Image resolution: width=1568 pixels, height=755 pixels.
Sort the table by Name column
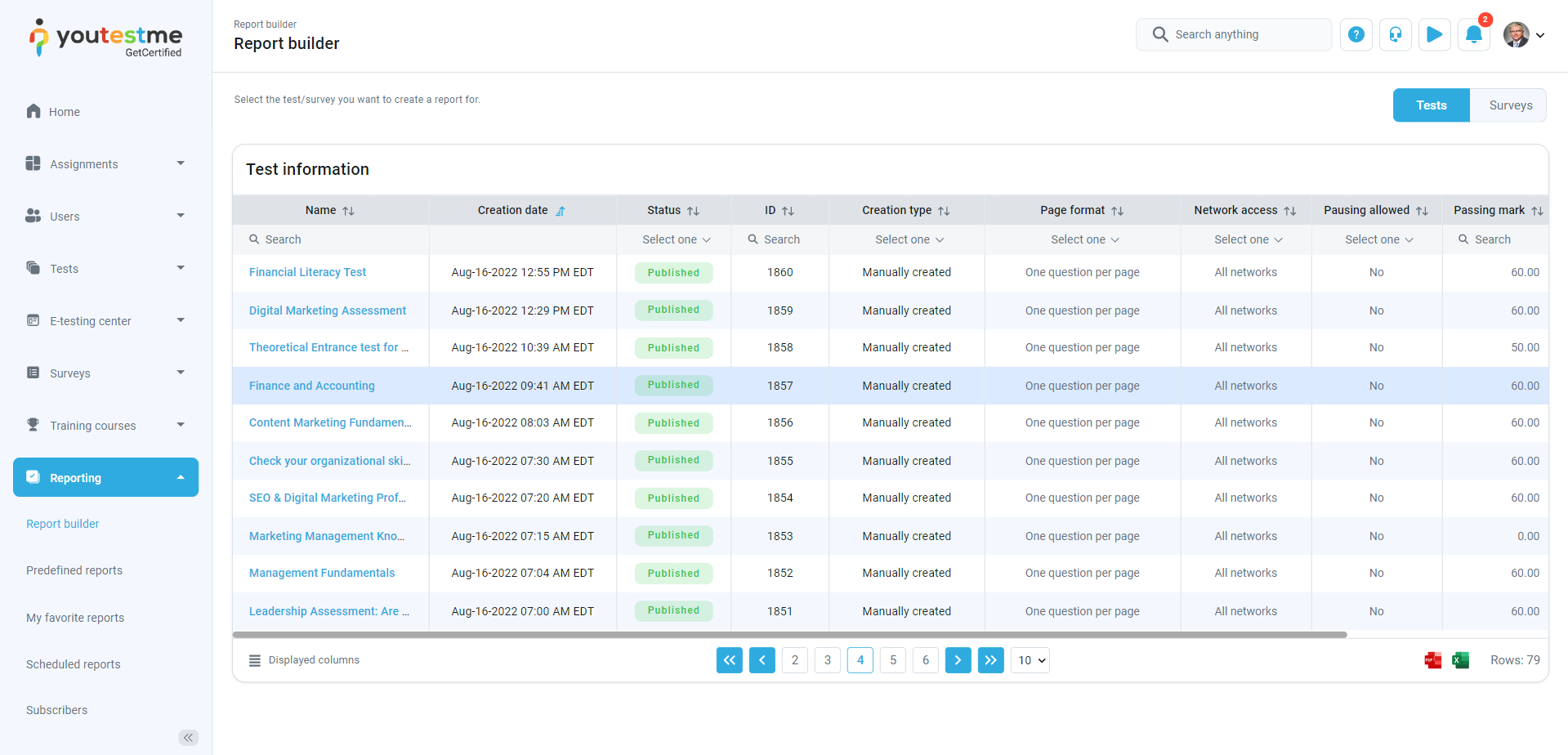(x=348, y=211)
